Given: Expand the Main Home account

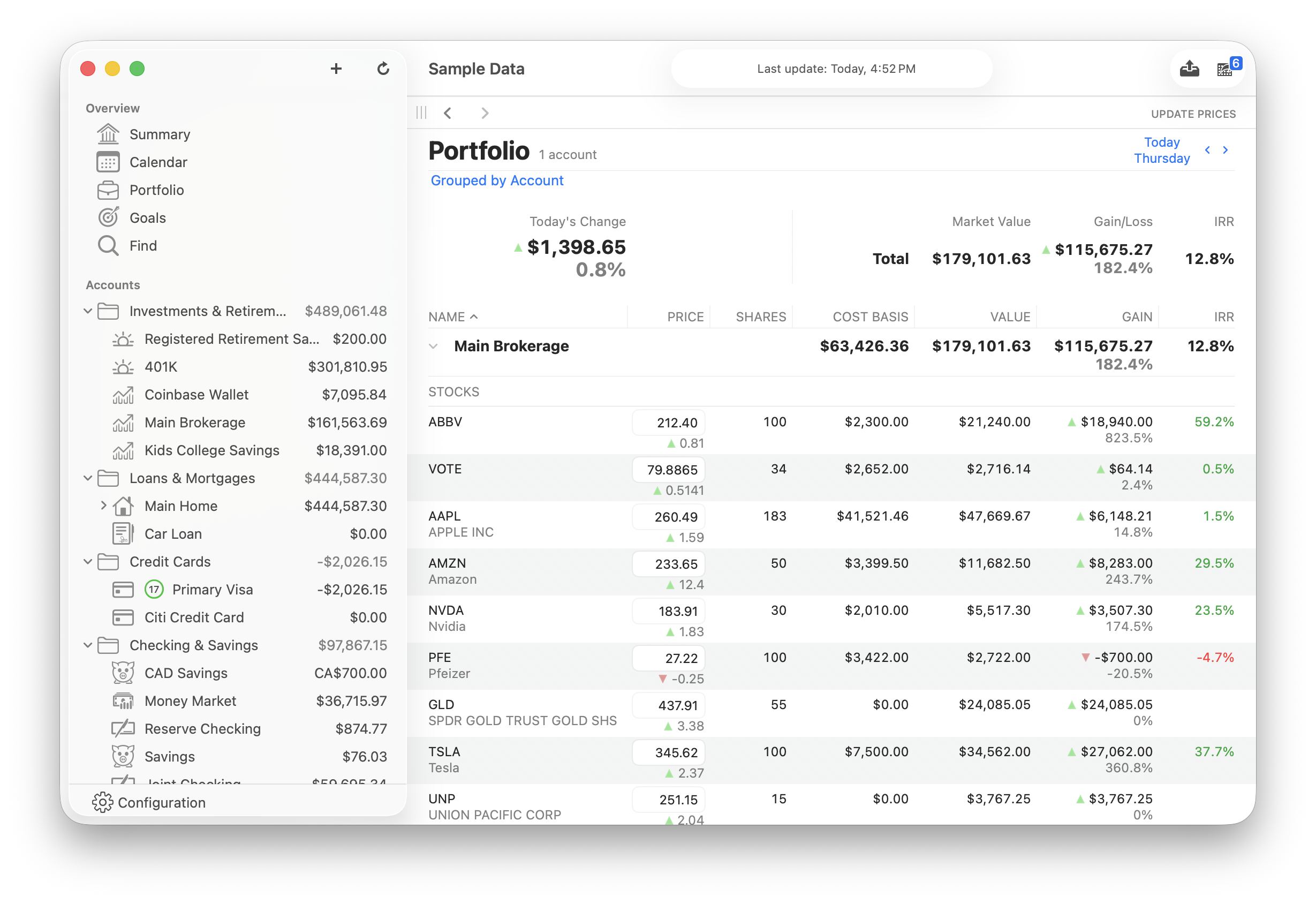Looking at the screenshot, I should click(x=104, y=505).
